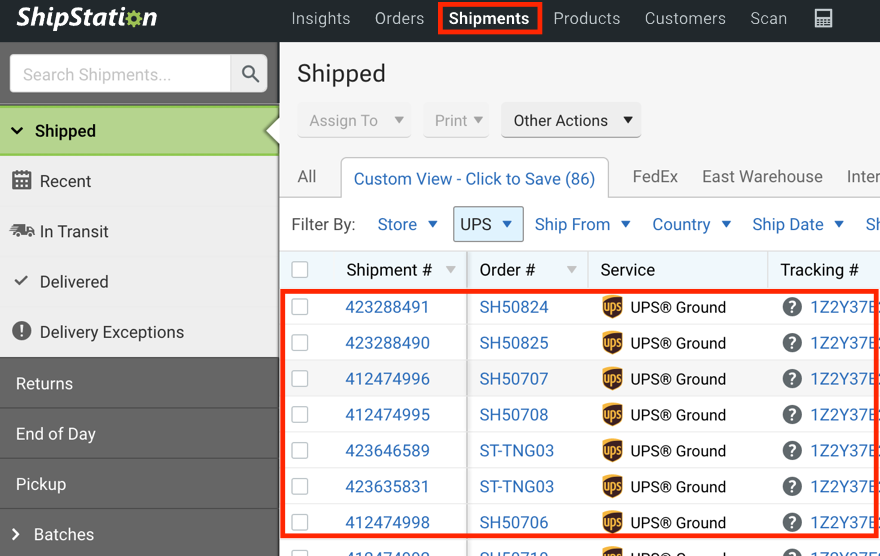Open the Other Actions dropdown
Screen dimensions: 880x556
pyautogui.click(x=571, y=120)
